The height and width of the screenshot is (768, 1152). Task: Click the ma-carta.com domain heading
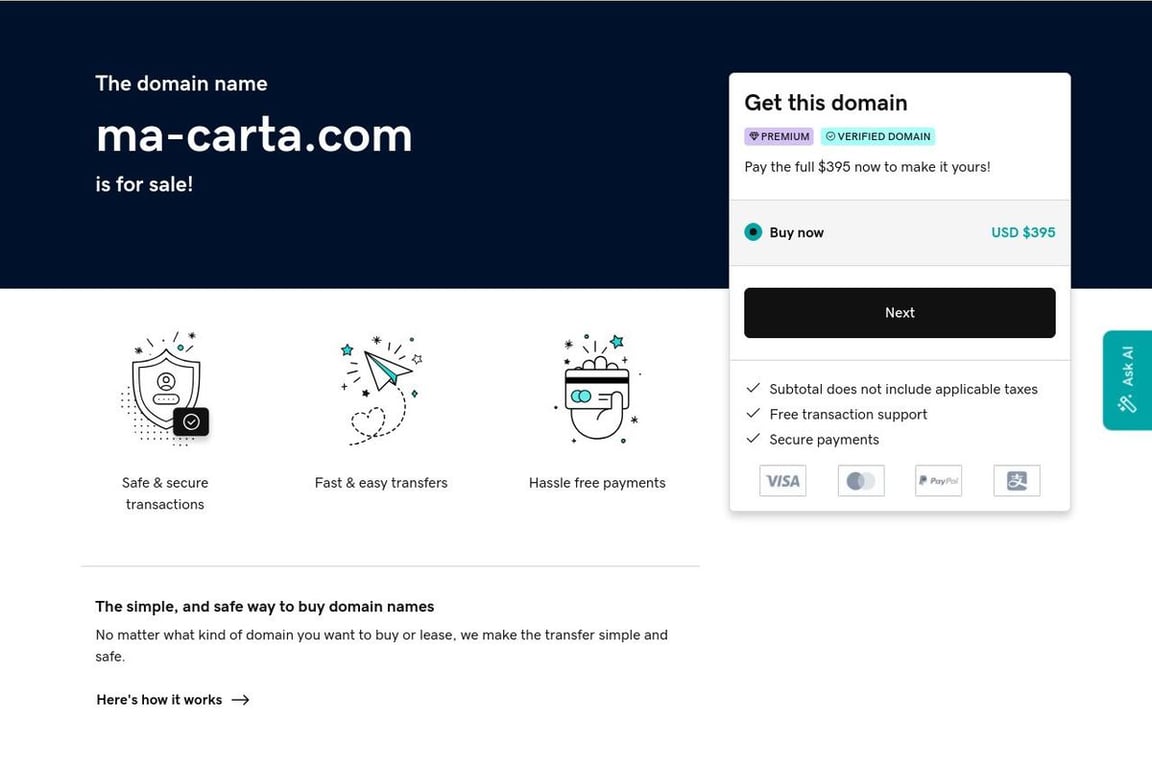[254, 134]
